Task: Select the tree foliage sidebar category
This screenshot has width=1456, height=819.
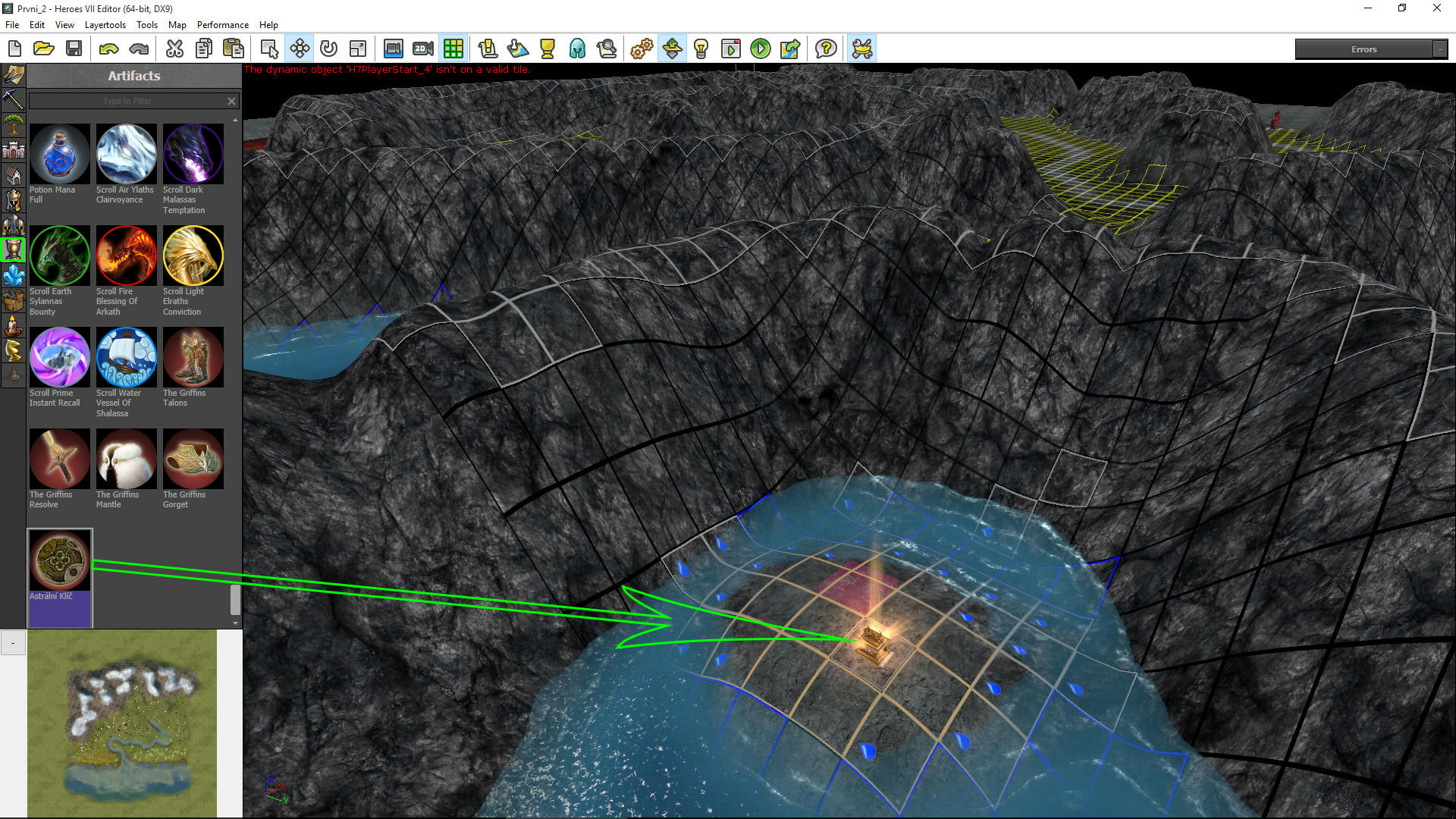Action: [14, 124]
